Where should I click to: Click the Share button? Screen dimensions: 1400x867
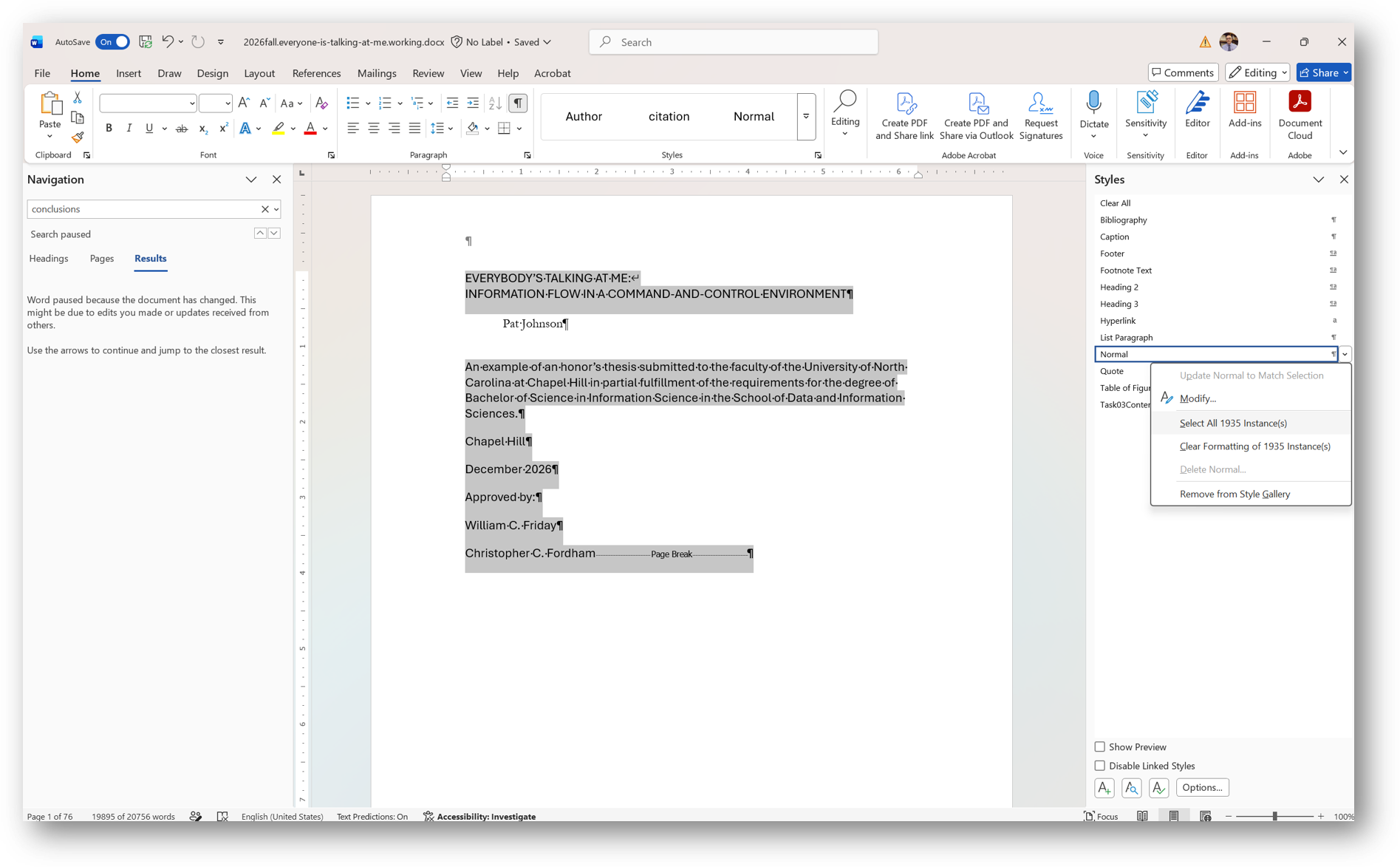click(1323, 72)
